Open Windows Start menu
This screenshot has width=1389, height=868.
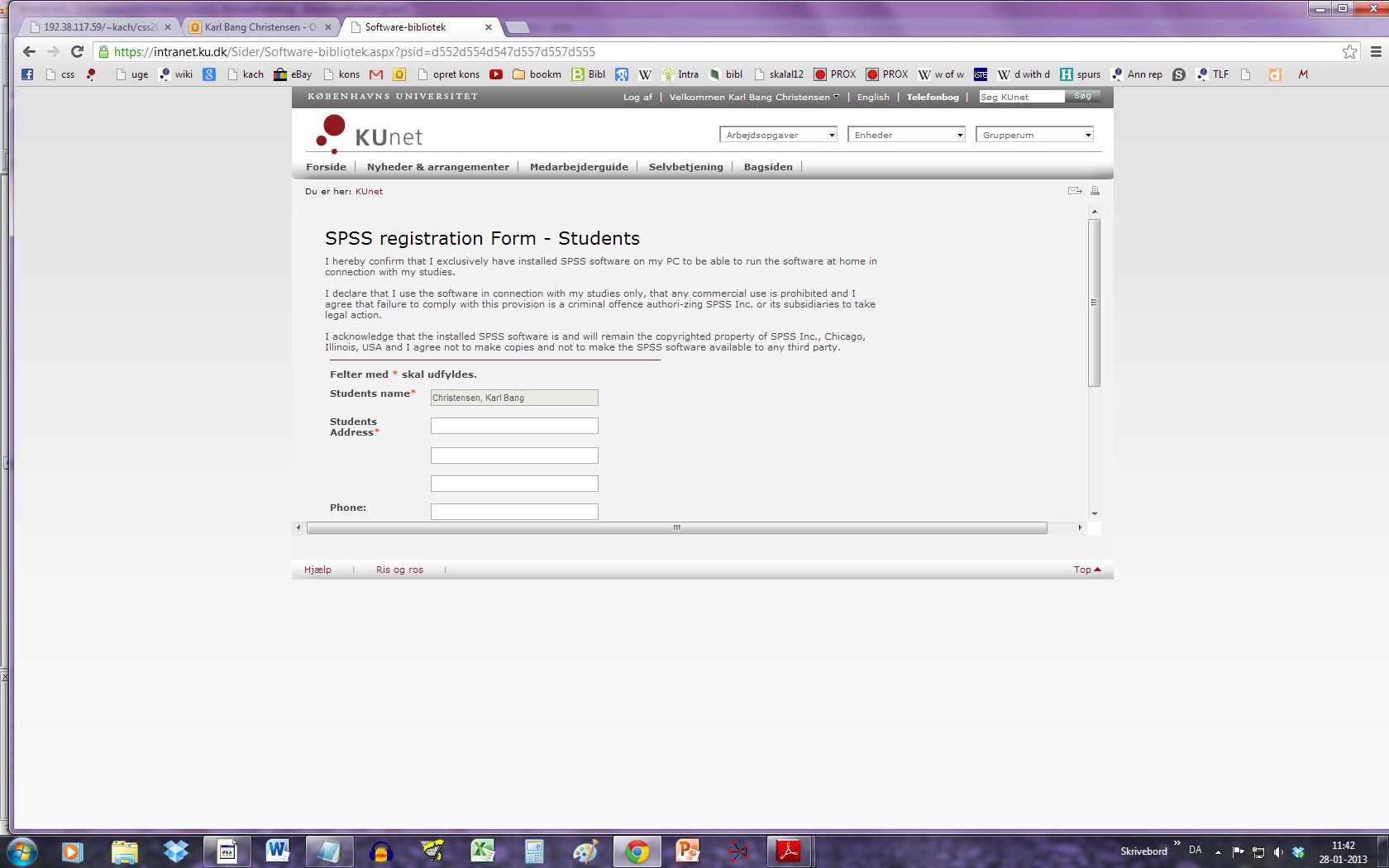click(21, 851)
